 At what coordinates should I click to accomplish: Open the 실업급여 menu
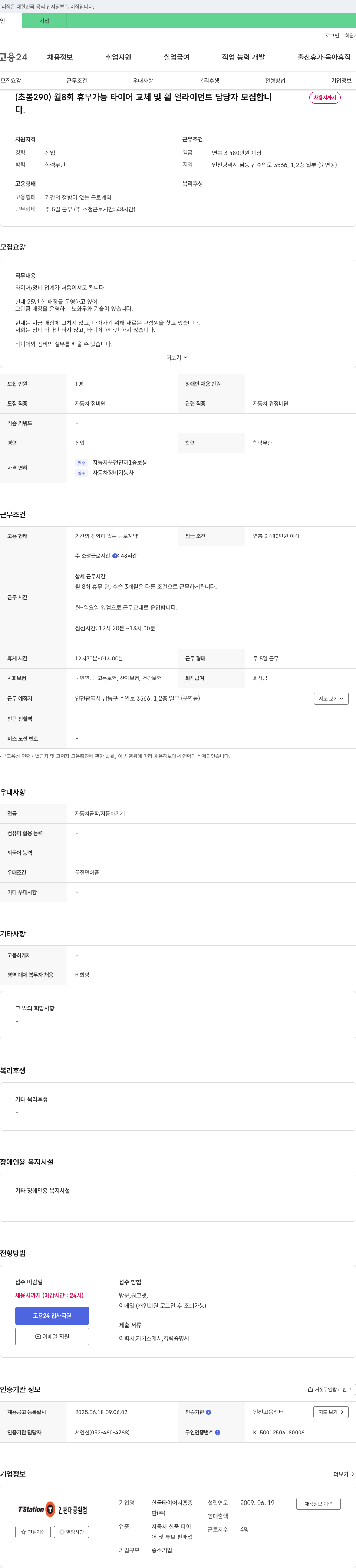click(x=177, y=57)
